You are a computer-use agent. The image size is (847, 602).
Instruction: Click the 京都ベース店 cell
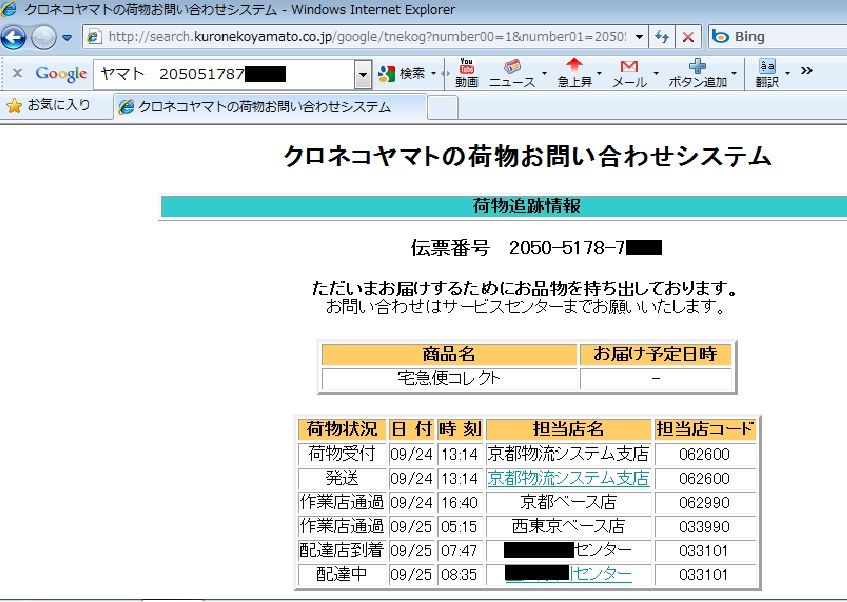pyautogui.click(x=568, y=502)
